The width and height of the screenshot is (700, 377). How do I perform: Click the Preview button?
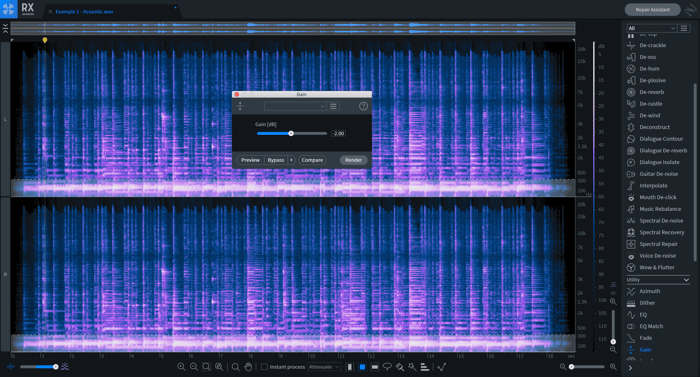tap(250, 160)
